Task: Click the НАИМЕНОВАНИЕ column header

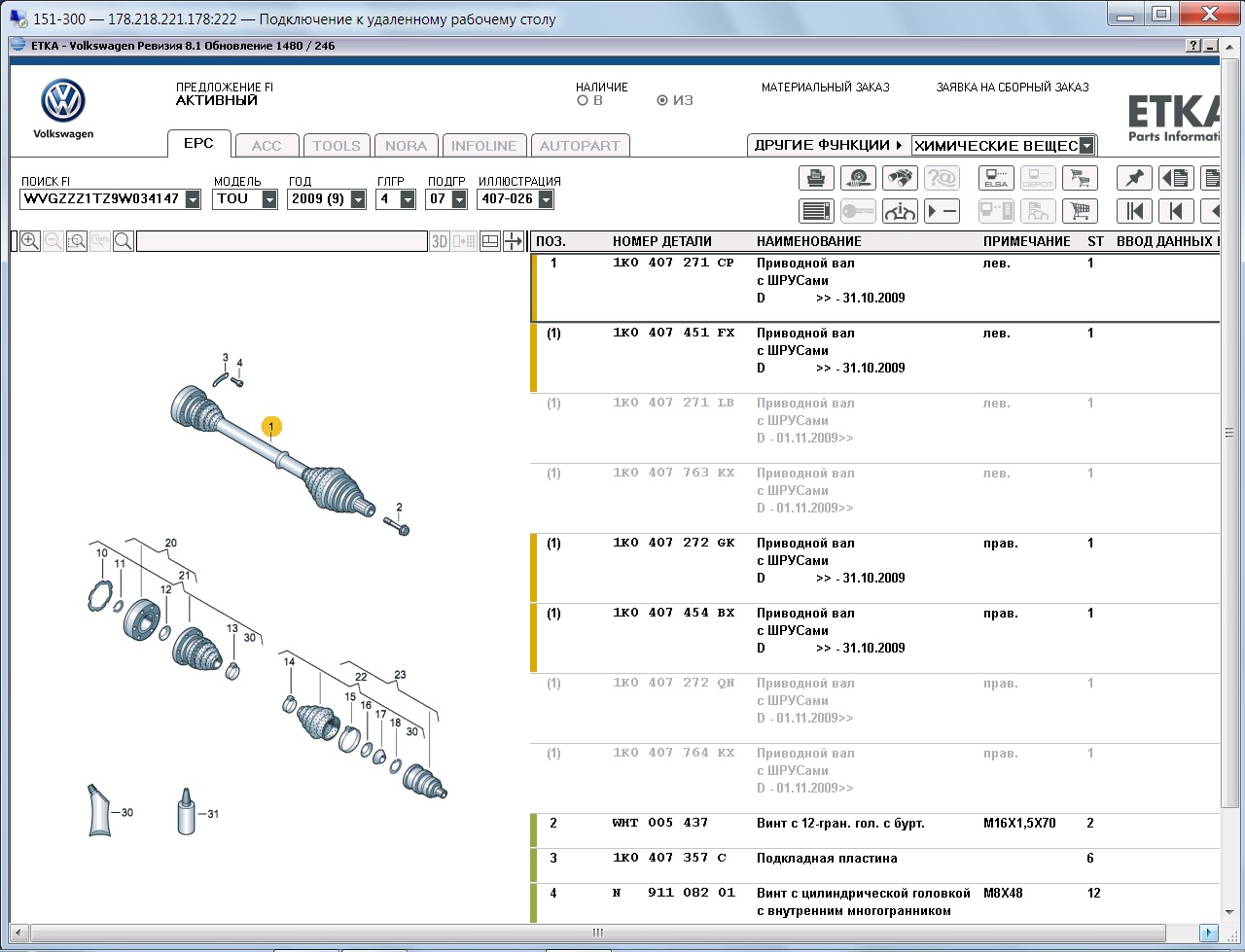Action: click(809, 241)
